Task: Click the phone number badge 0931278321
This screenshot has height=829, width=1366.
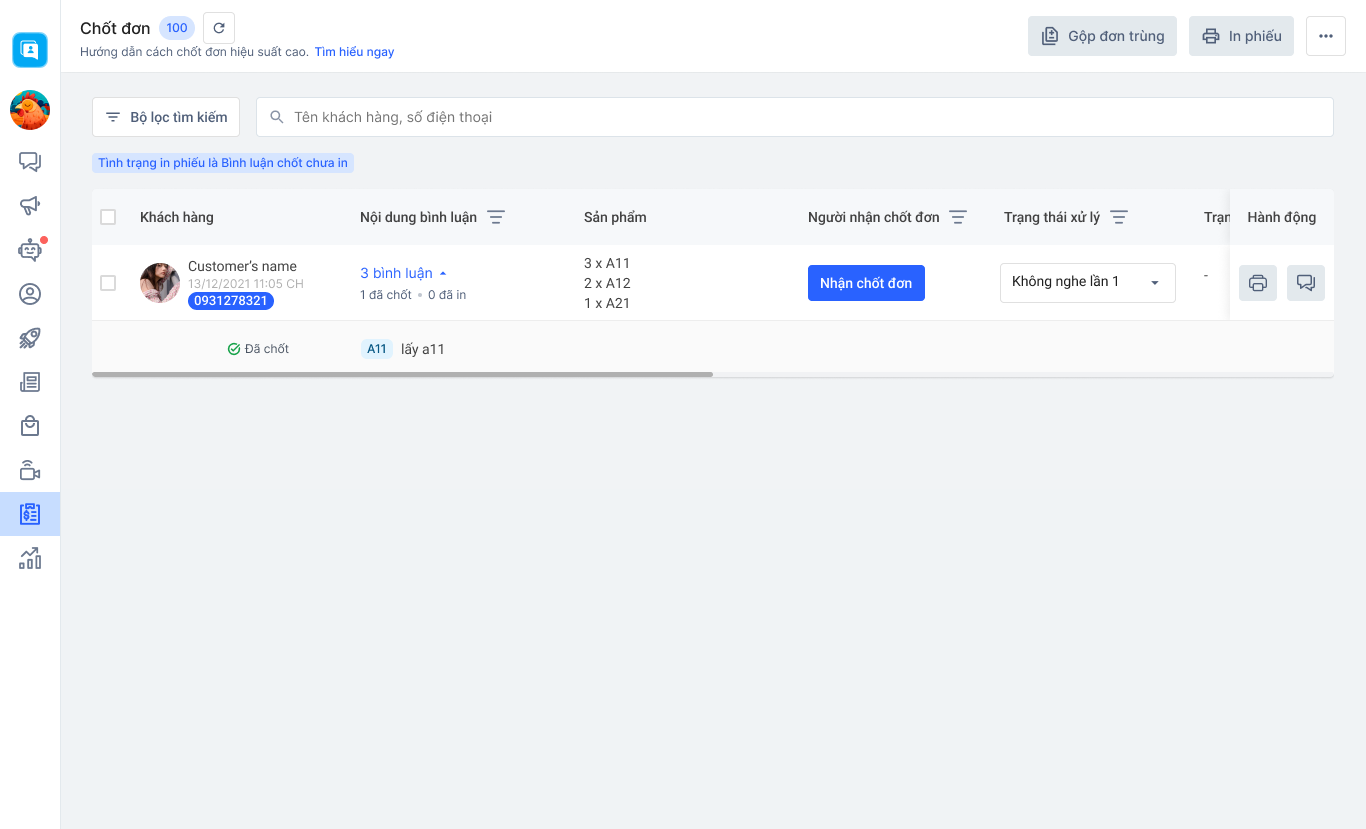Action: pyautogui.click(x=231, y=301)
